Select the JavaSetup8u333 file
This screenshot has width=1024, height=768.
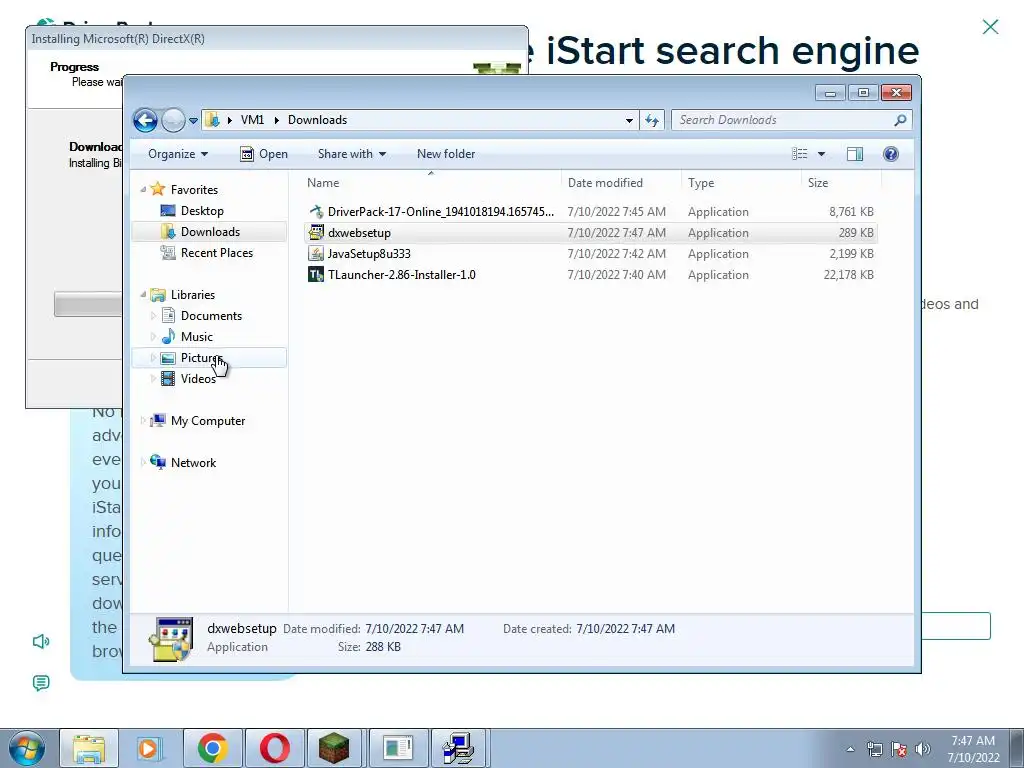point(590,253)
